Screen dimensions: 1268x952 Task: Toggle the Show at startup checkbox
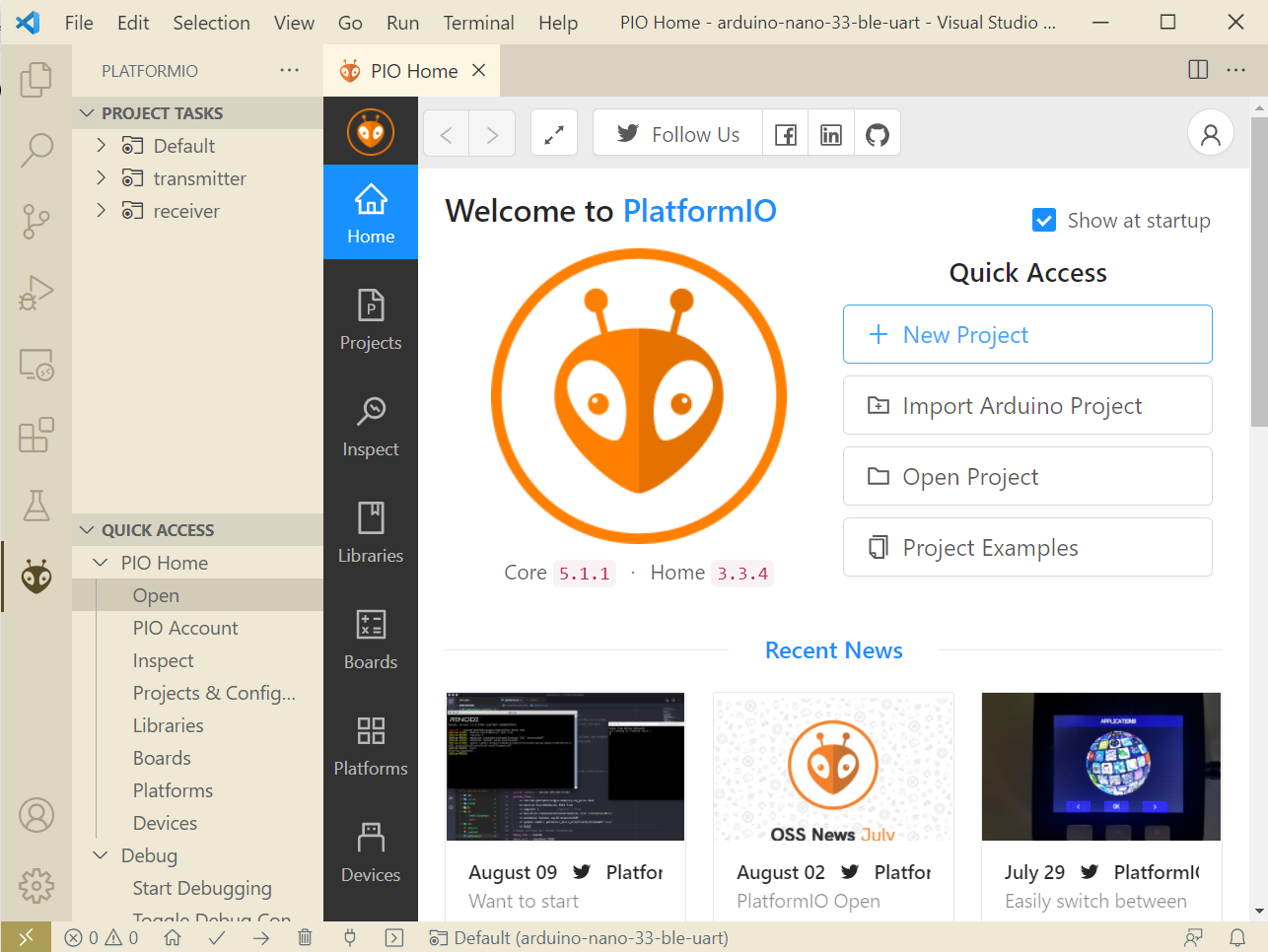(1044, 220)
